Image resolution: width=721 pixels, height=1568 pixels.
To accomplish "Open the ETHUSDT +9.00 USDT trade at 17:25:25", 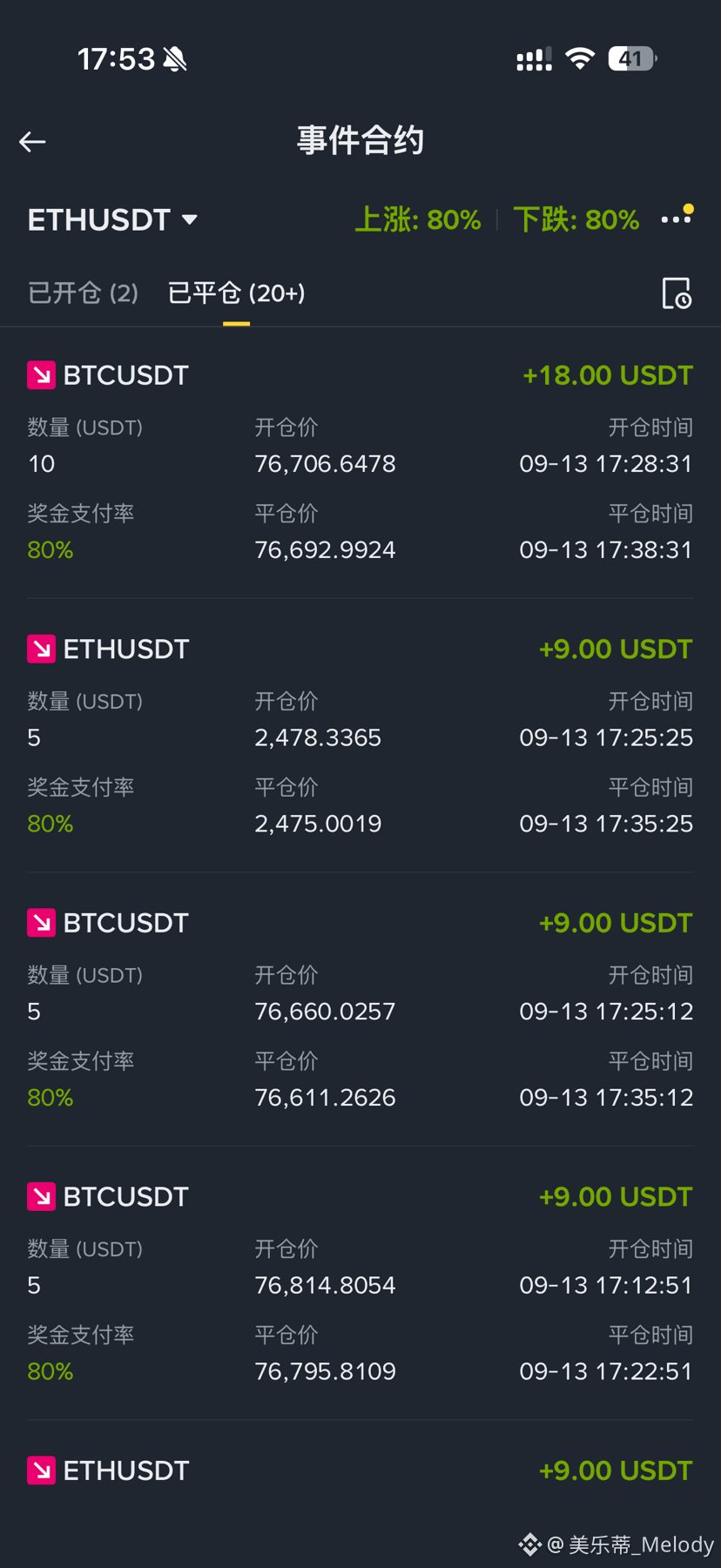I will (360, 736).
